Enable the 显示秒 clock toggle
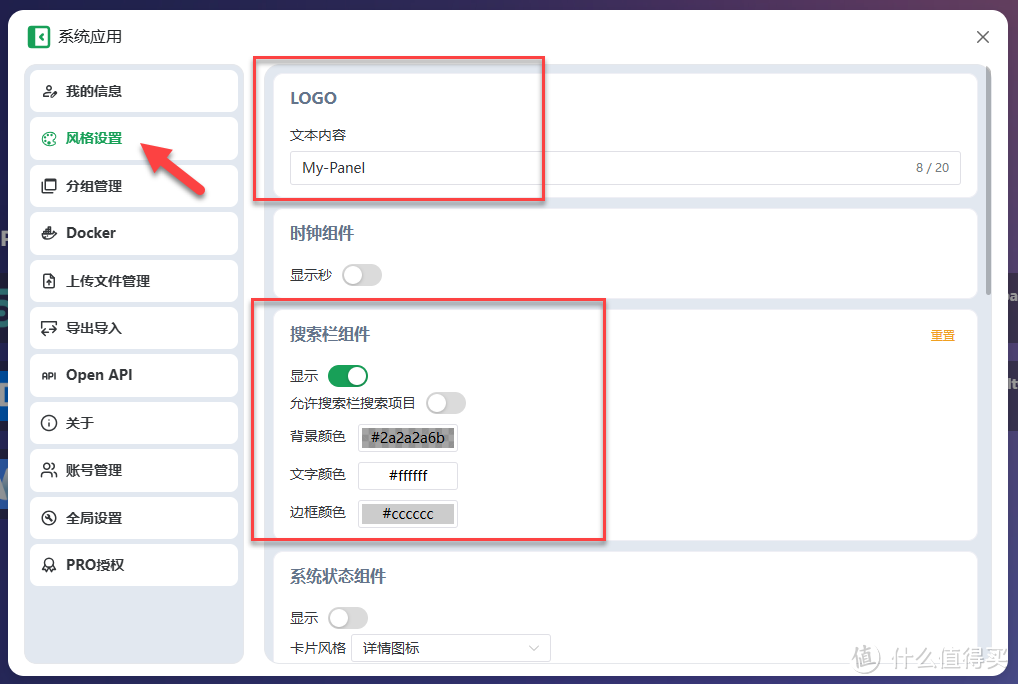This screenshot has width=1018, height=684. 362,275
